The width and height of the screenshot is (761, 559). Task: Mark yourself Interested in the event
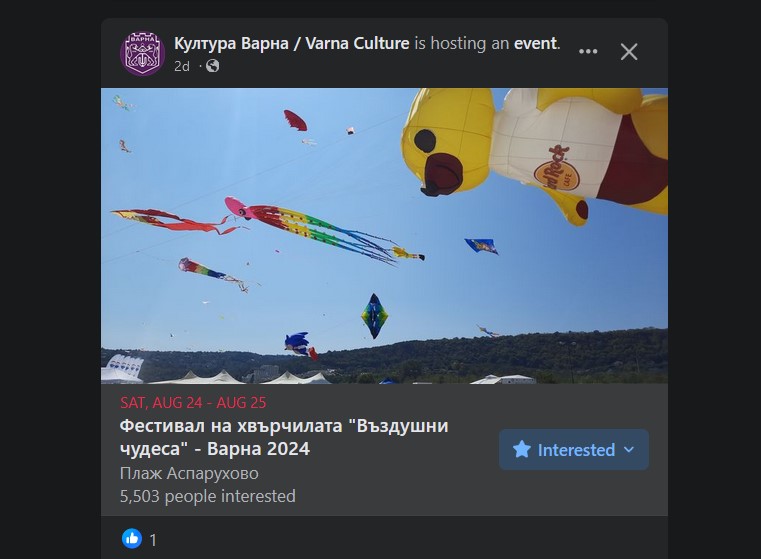coord(574,449)
